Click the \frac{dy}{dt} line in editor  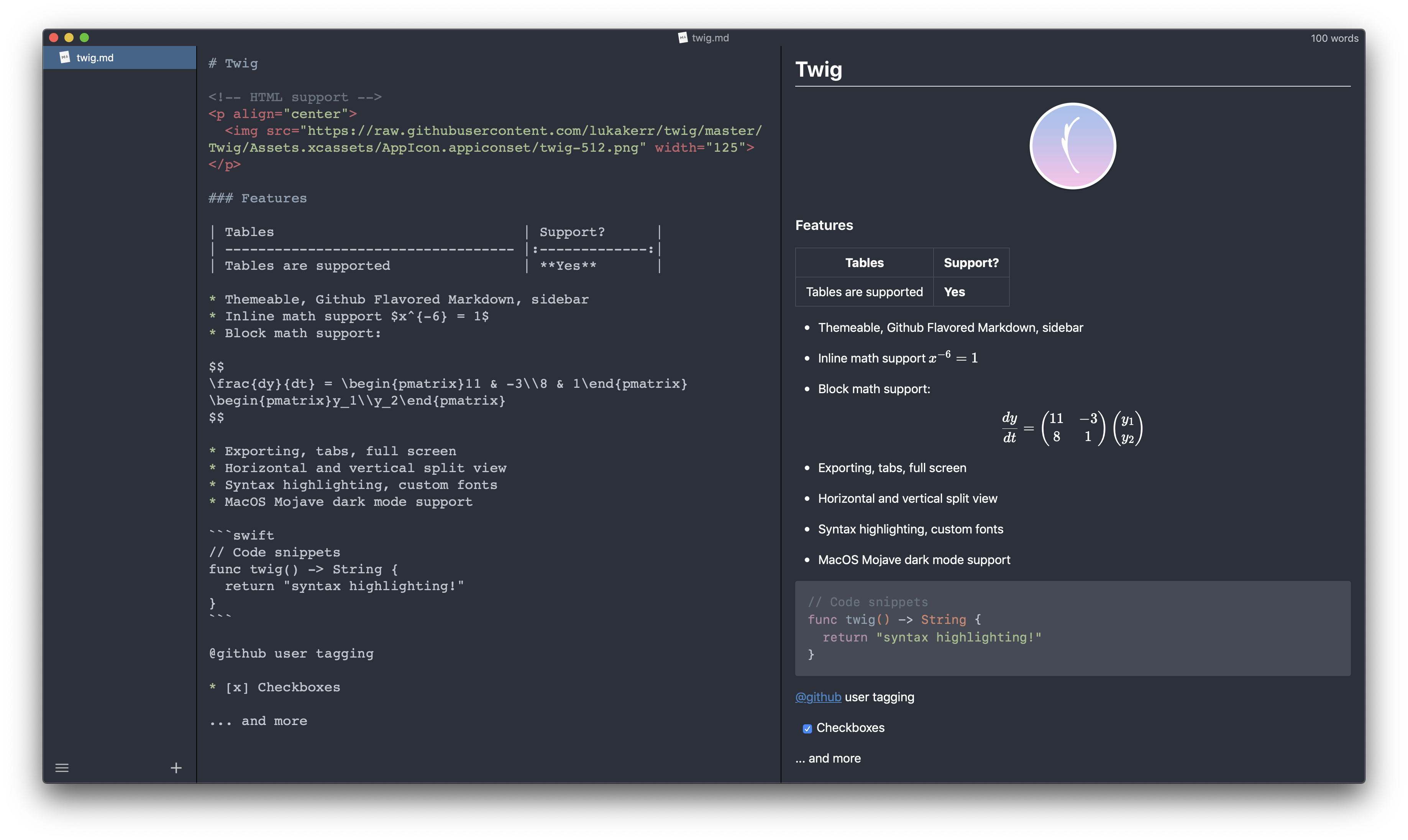click(448, 384)
